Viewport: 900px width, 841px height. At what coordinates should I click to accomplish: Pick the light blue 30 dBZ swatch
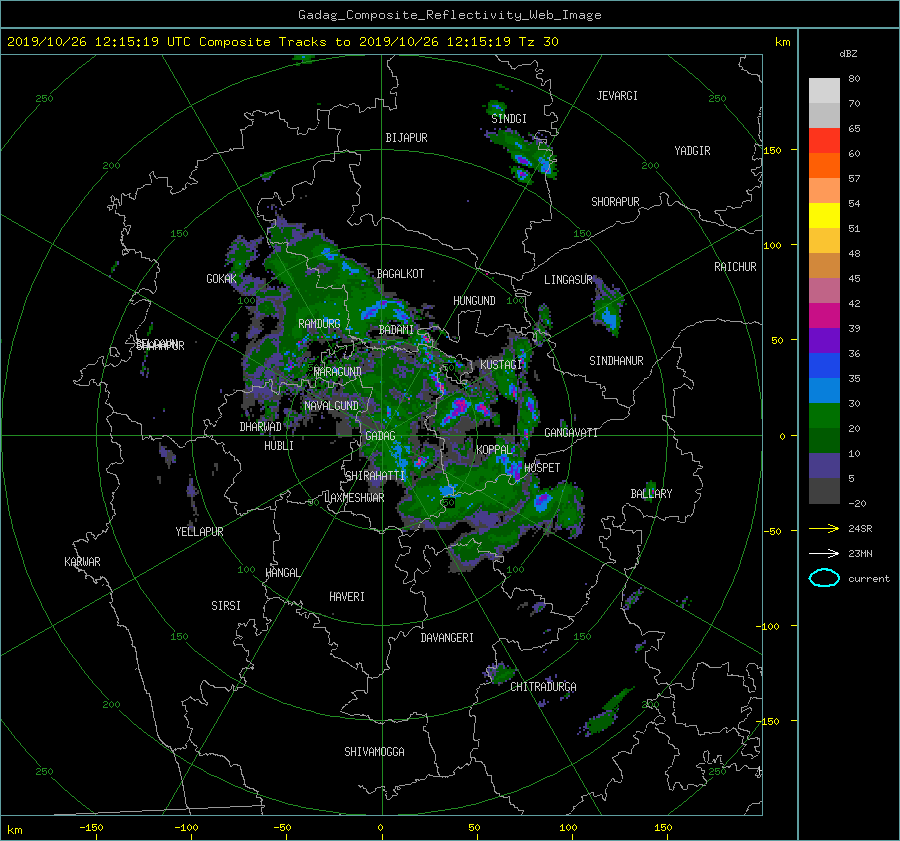click(824, 391)
